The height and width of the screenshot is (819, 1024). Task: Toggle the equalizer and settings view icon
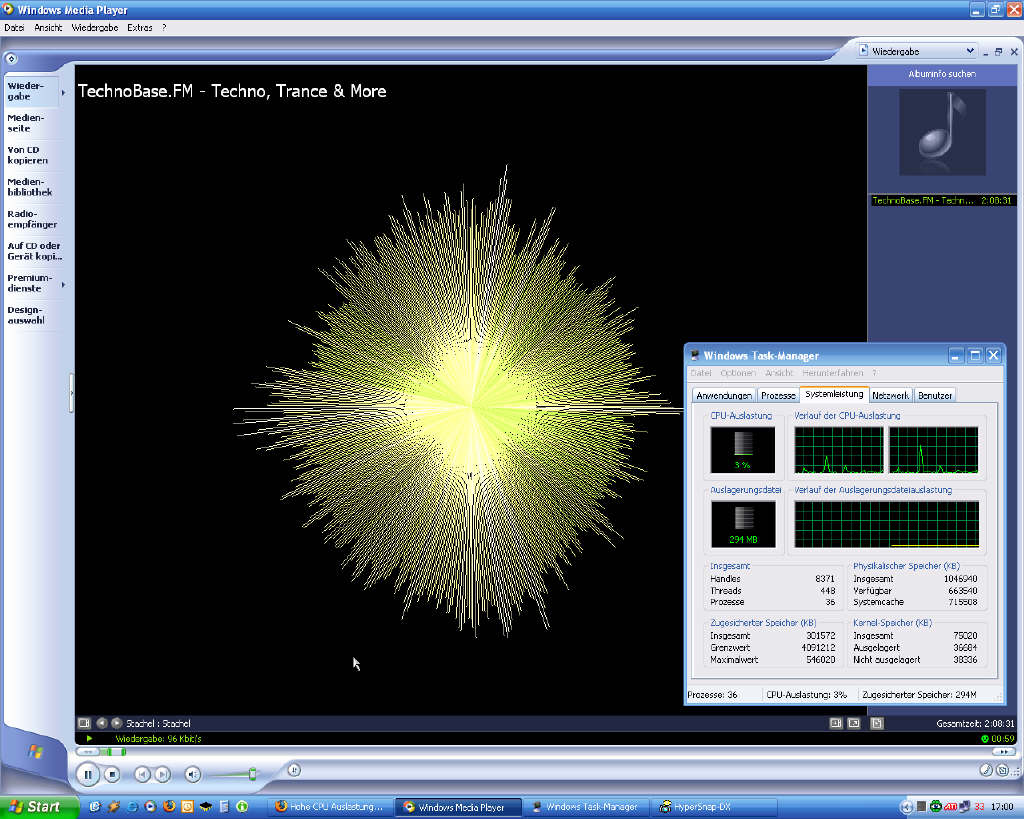click(x=836, y=723)
